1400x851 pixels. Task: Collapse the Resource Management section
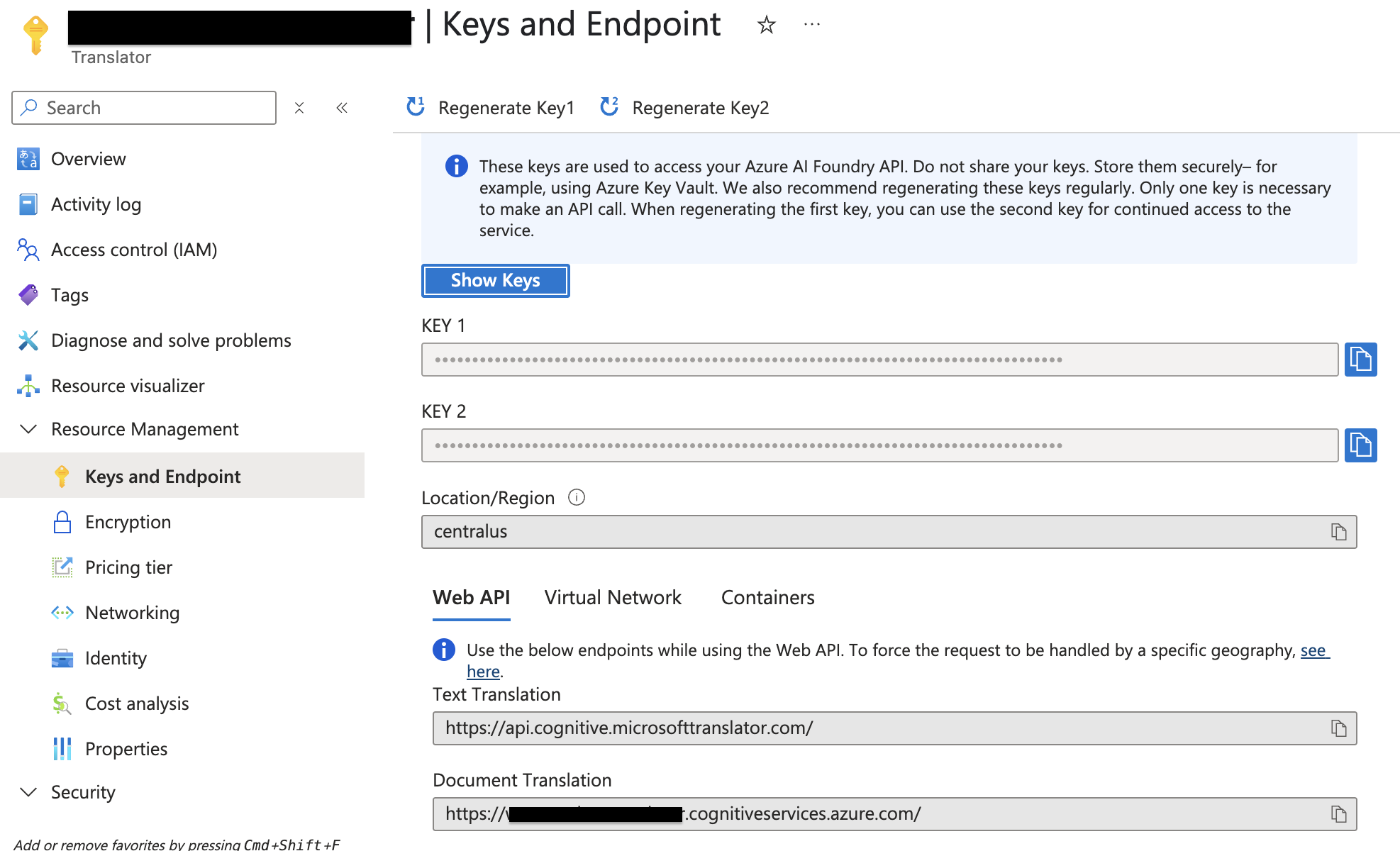[28, 429]
